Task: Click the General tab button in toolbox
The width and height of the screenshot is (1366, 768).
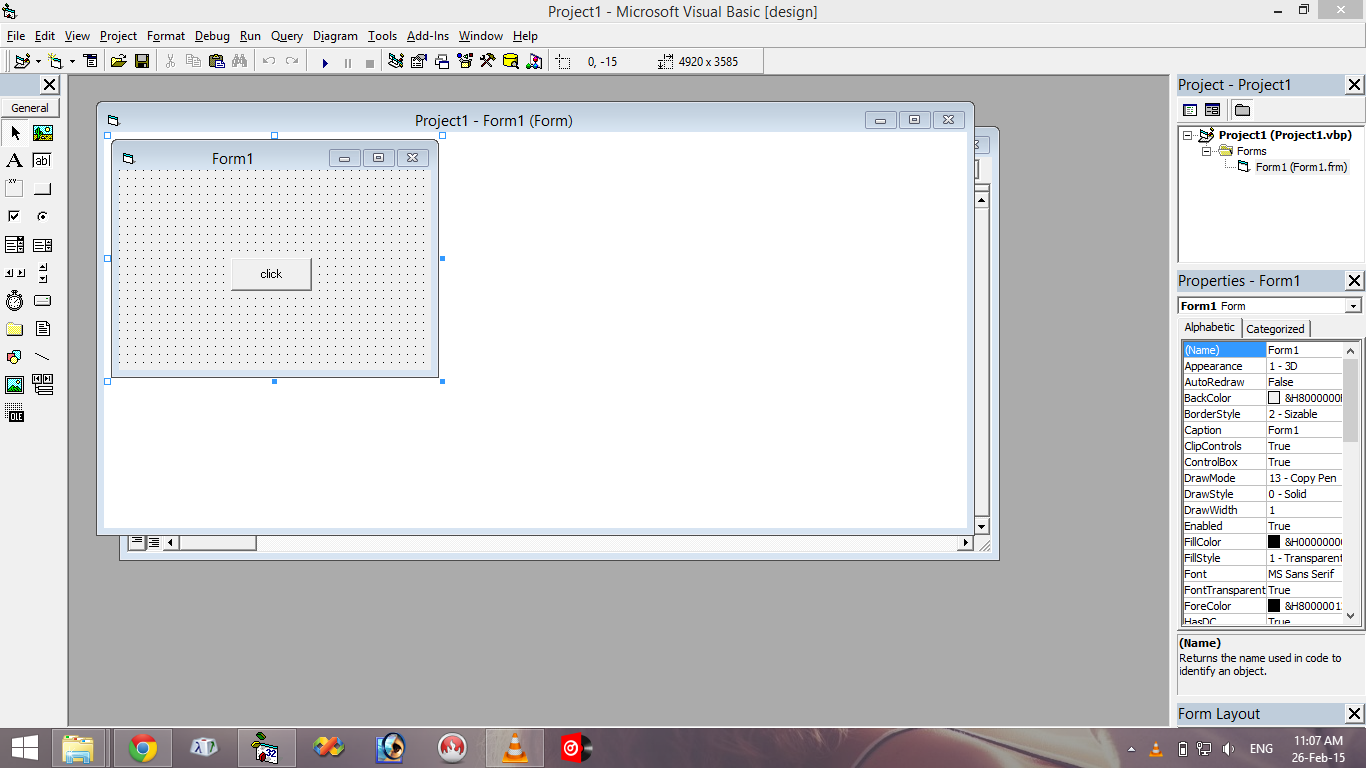Action: (x=30, y=108)
